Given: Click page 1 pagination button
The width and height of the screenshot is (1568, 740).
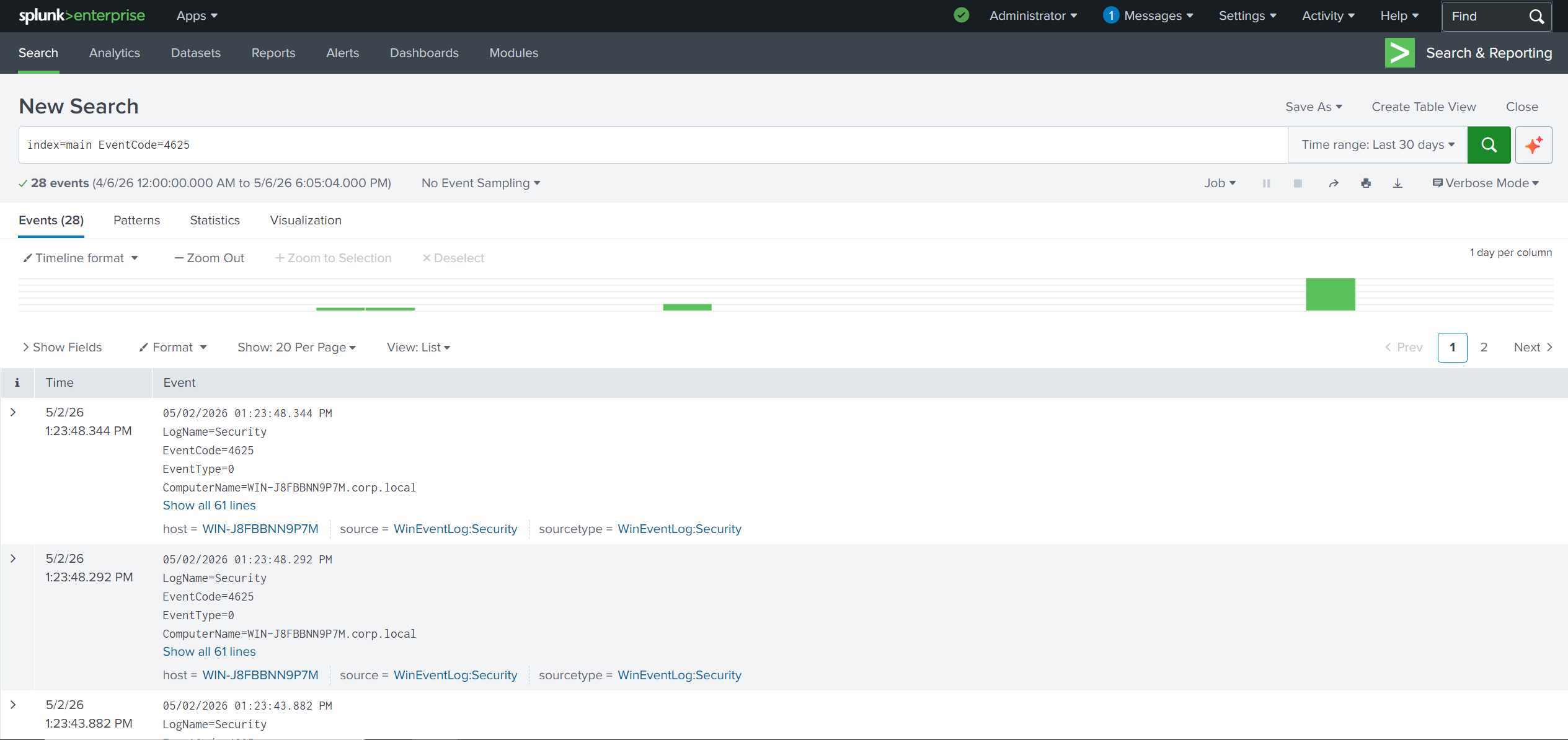Looking at the screenshot, I should tap(1452, 348).
